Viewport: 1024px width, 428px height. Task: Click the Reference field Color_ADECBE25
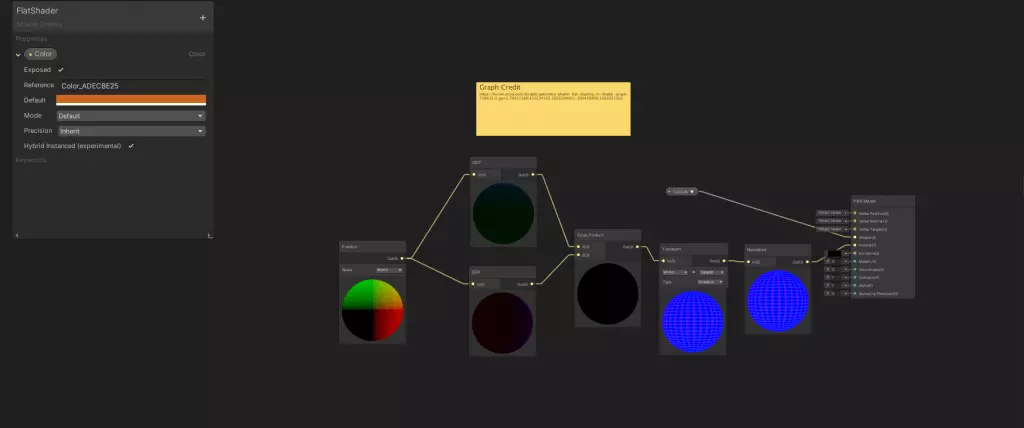click(132, 86)
